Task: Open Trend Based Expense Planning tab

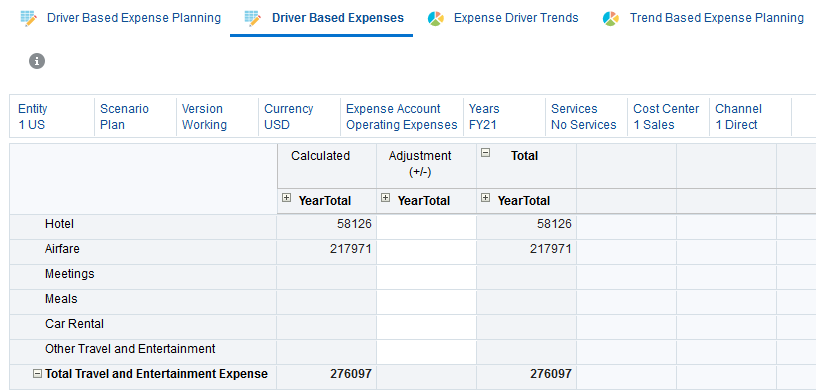Action: coord(717,18)
